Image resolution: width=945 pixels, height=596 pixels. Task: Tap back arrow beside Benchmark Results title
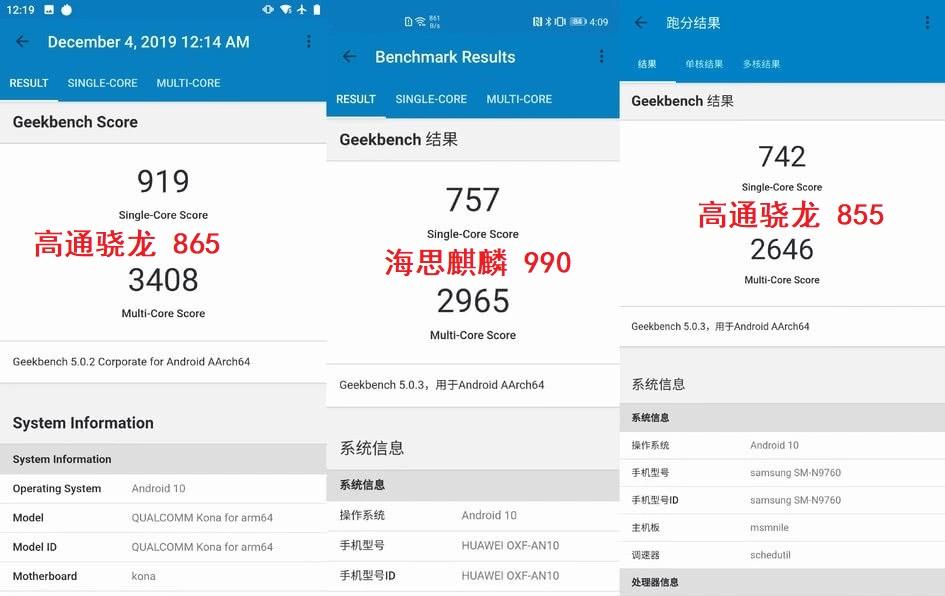pyautogui.click(x=349, y=57)
